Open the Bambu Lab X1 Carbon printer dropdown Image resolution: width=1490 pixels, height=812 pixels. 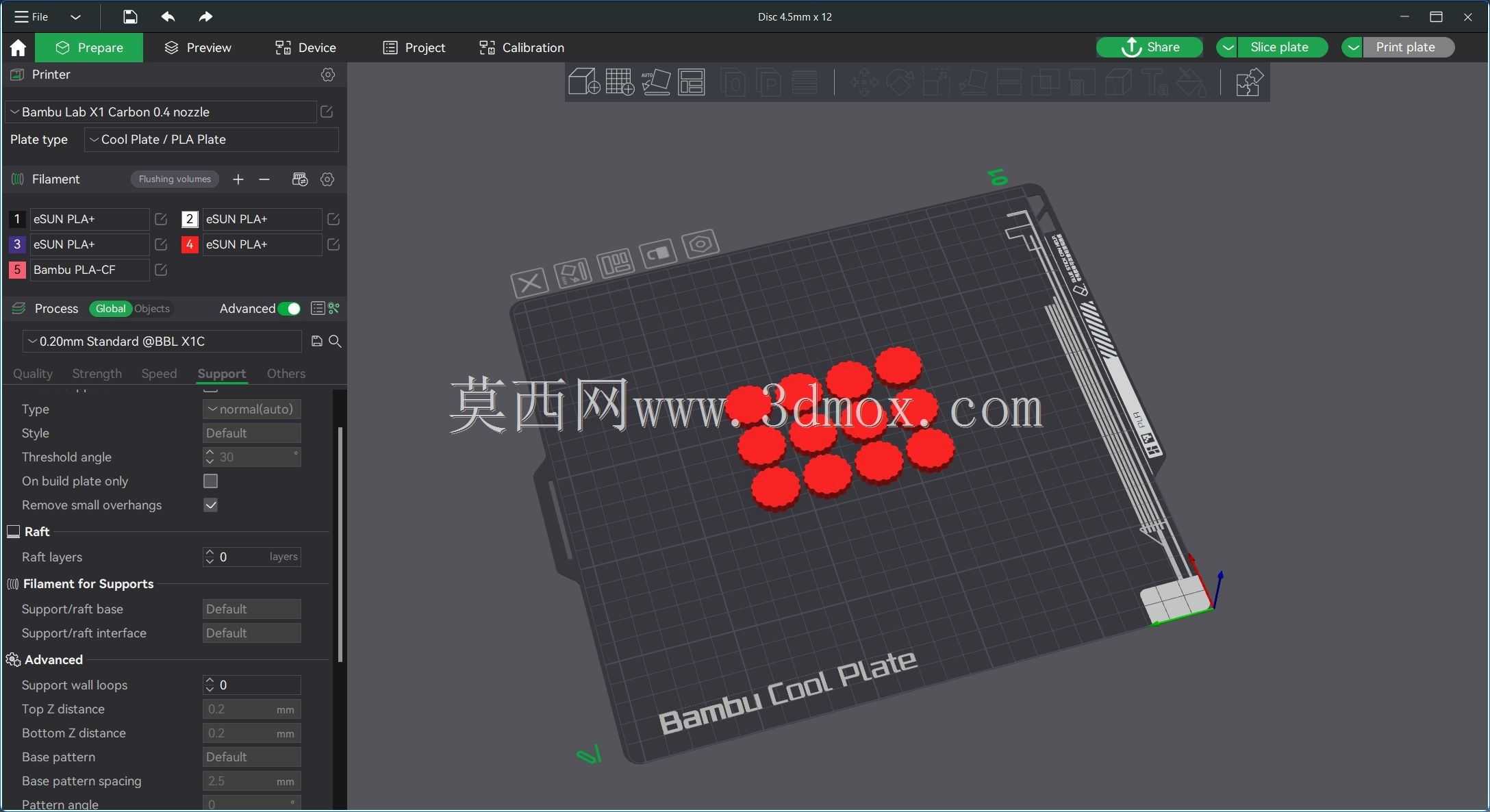[162, 112]
